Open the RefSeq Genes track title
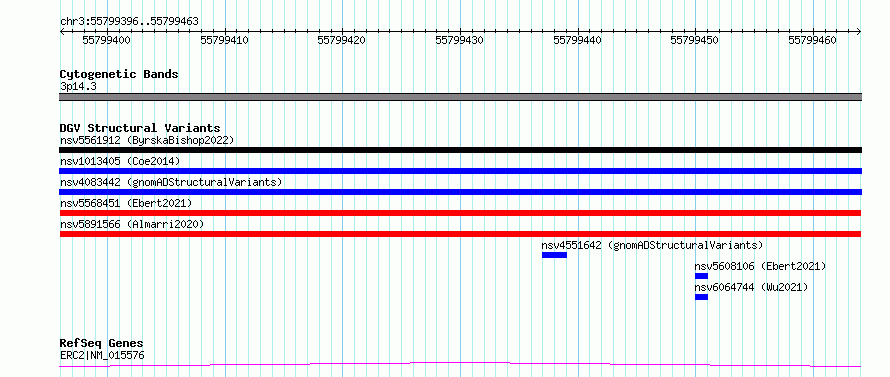This screenshot has width=890, height=377. (102, 344)
